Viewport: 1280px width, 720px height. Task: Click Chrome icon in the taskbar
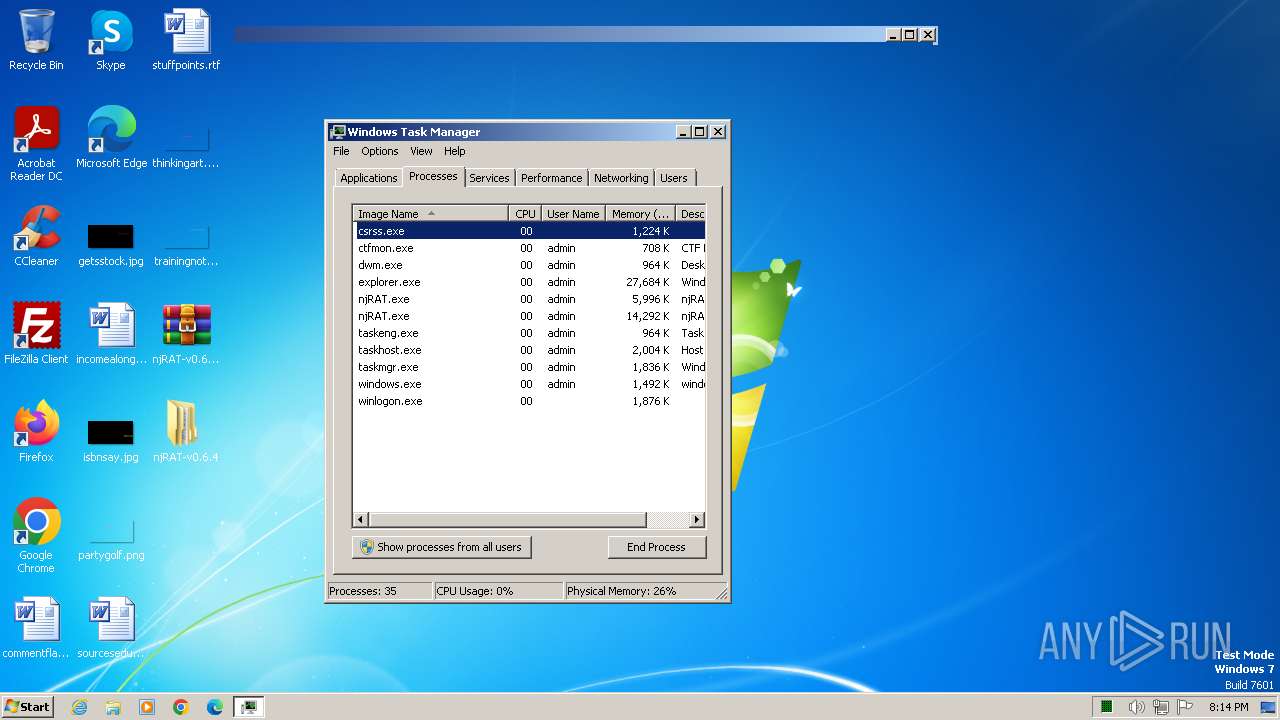click(181, 707)
